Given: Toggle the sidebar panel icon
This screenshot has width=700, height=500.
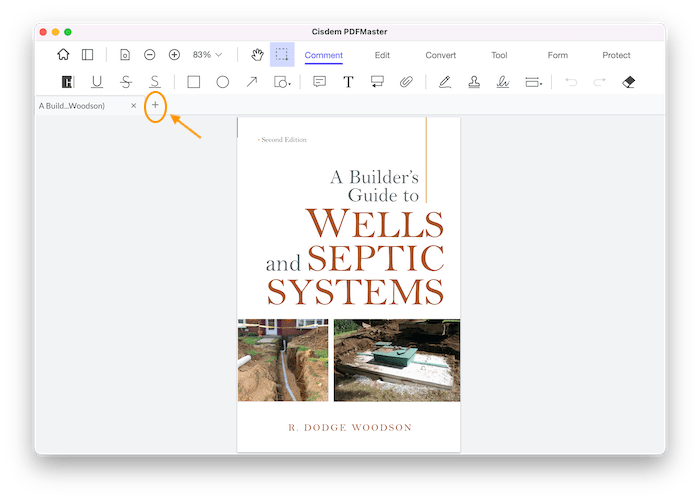Looking at the screenshot, I should (88, 54).
